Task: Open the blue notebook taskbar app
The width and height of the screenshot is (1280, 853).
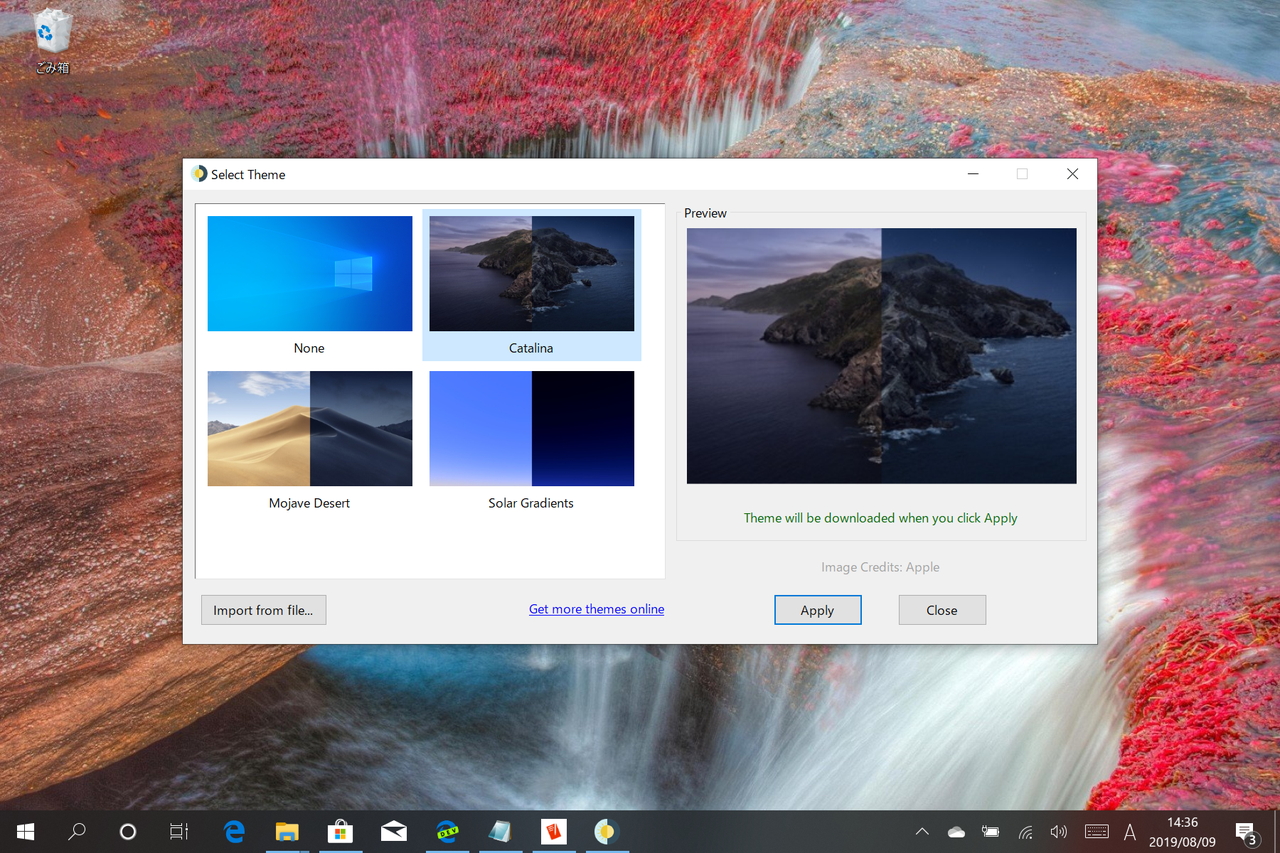Action: point(500,831)
